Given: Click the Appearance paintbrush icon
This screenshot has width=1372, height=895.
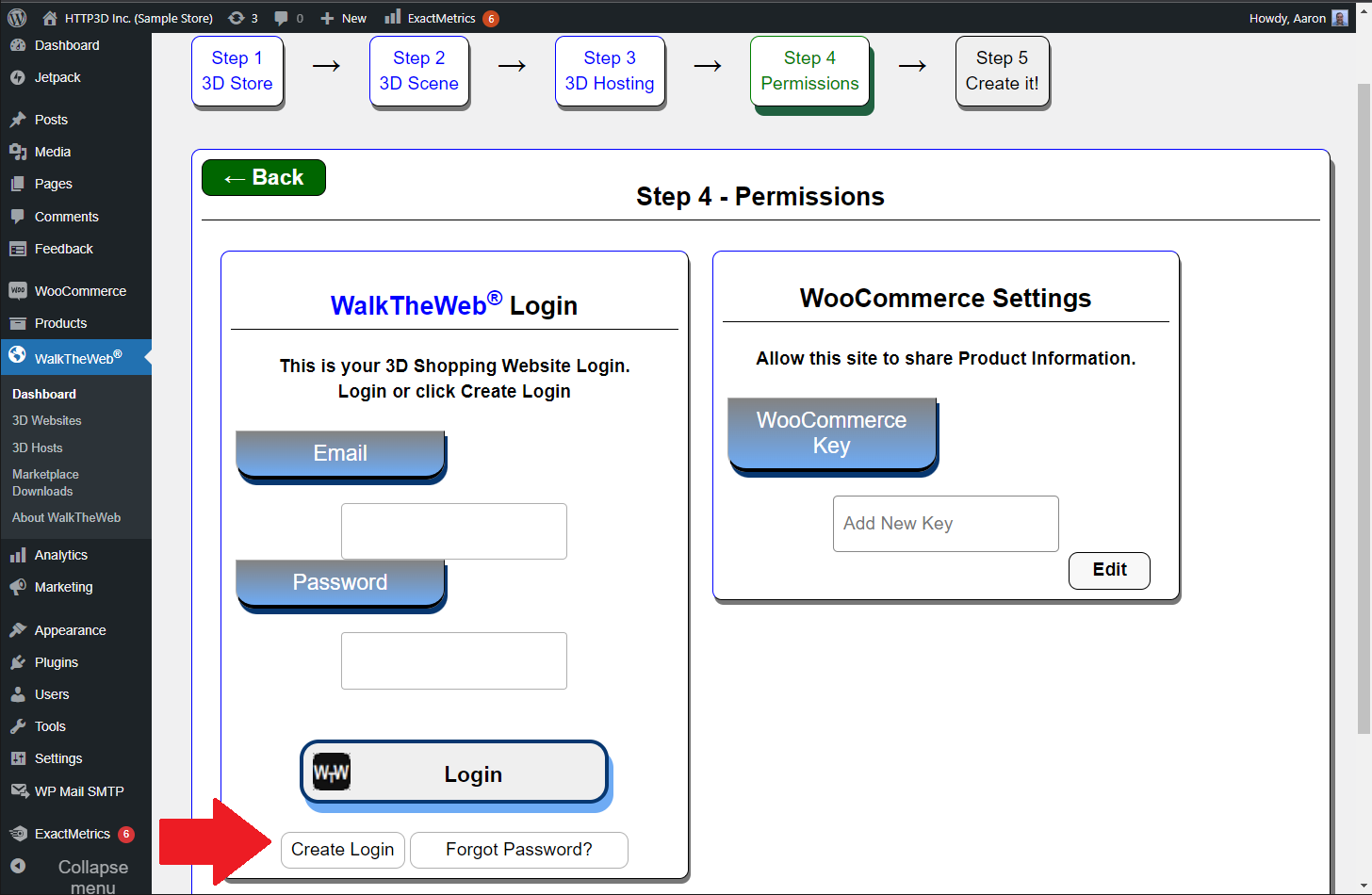Looking at the screenshot, I should tap(17, 630).
